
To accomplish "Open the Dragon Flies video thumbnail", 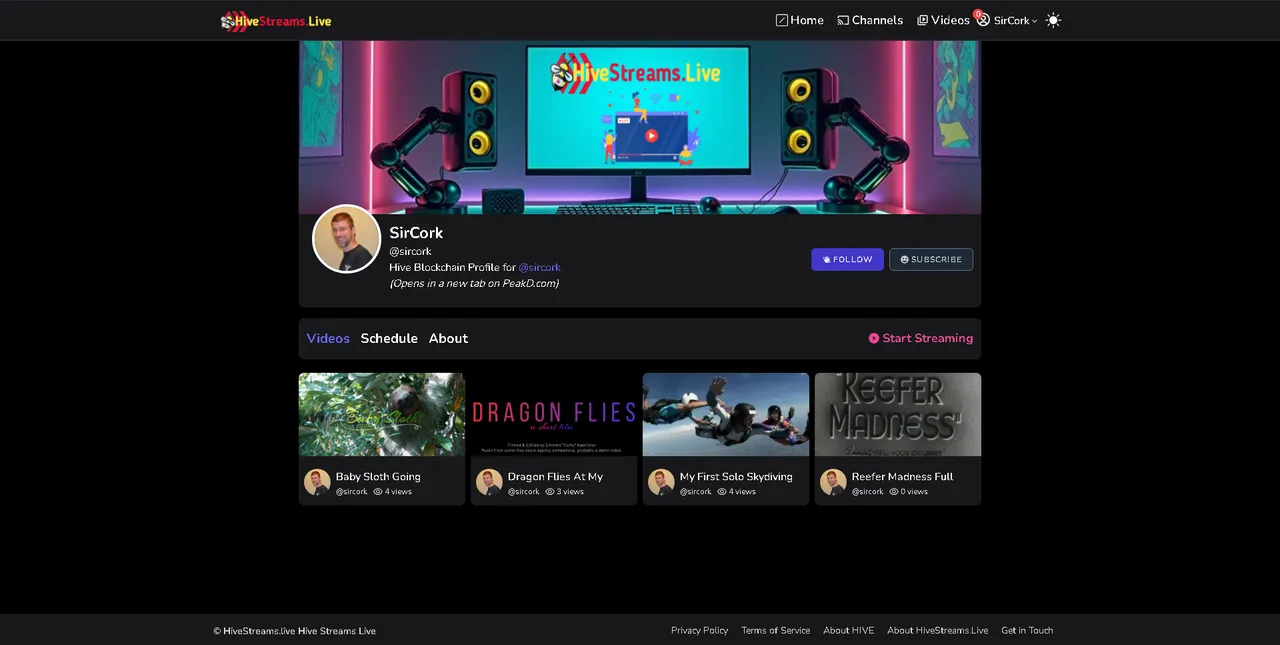I will [554, 414].
